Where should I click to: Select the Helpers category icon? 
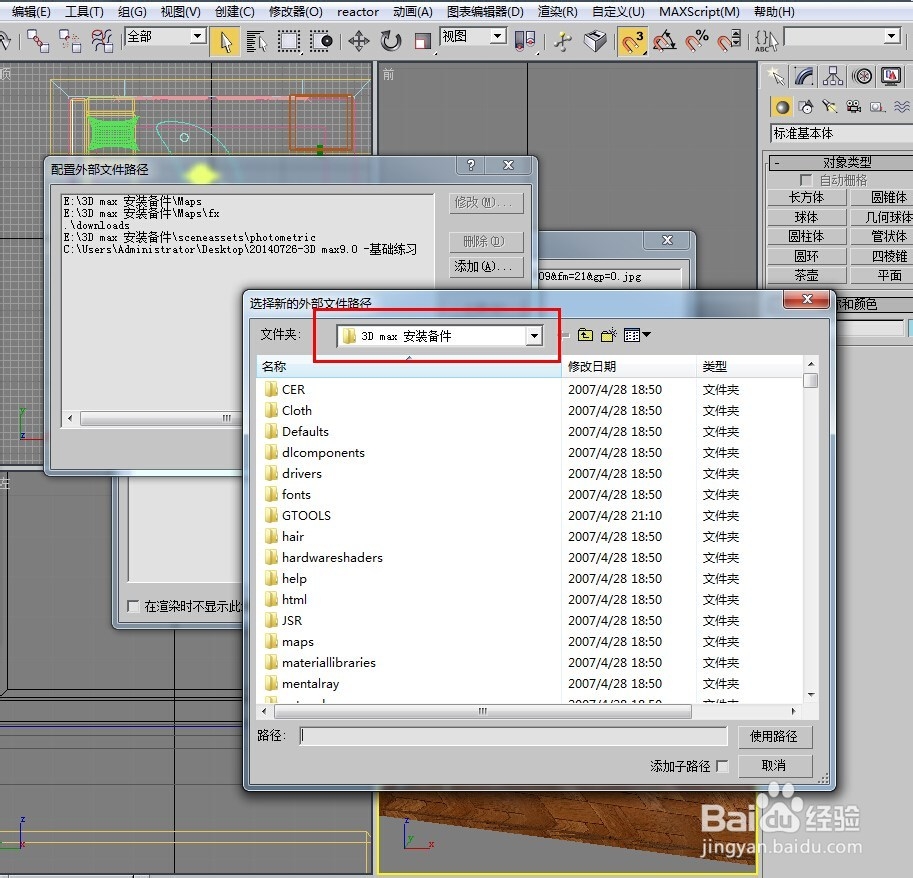click(x=877, y=107)
